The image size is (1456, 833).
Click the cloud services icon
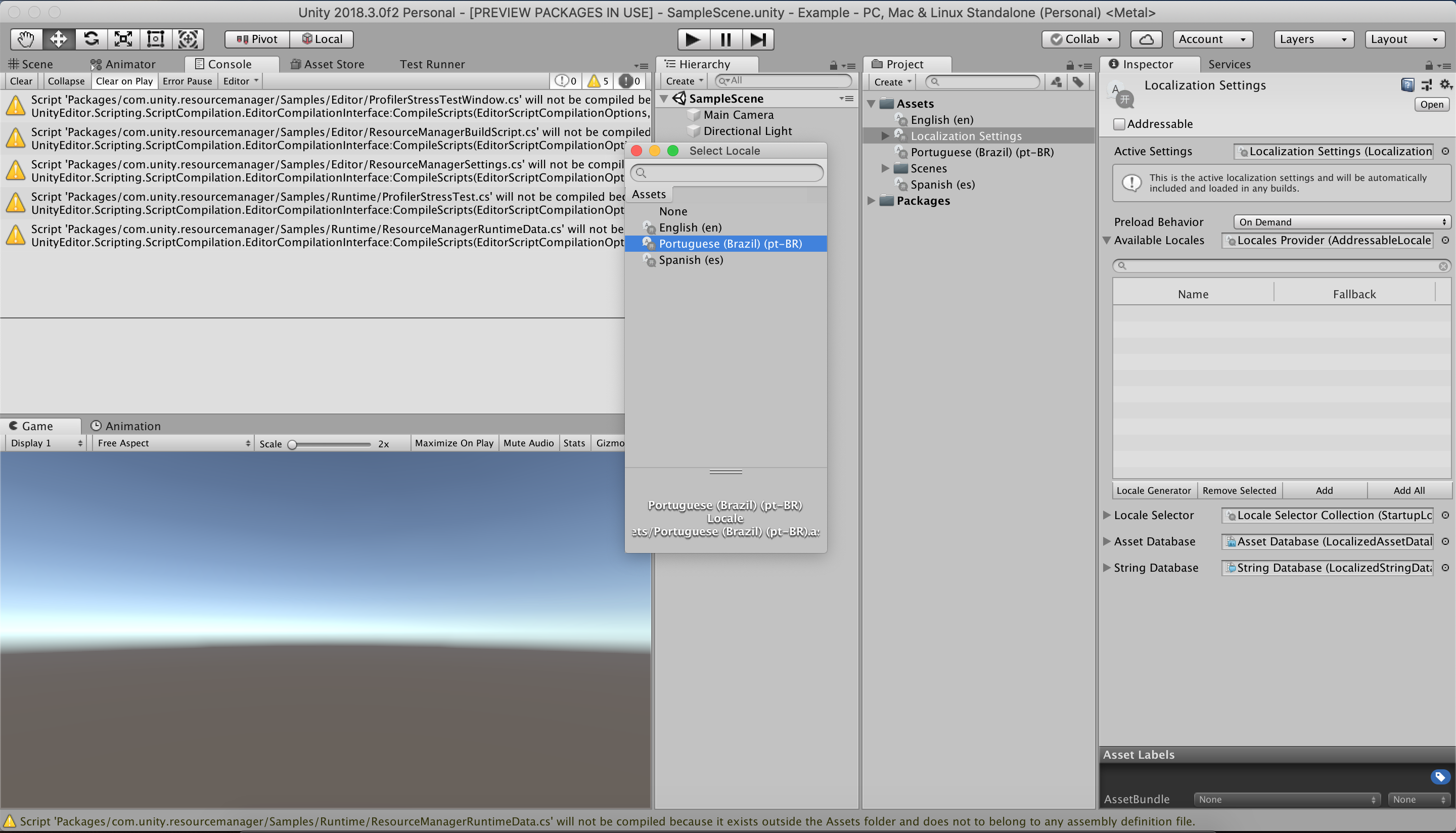[x=1146, y=39]
